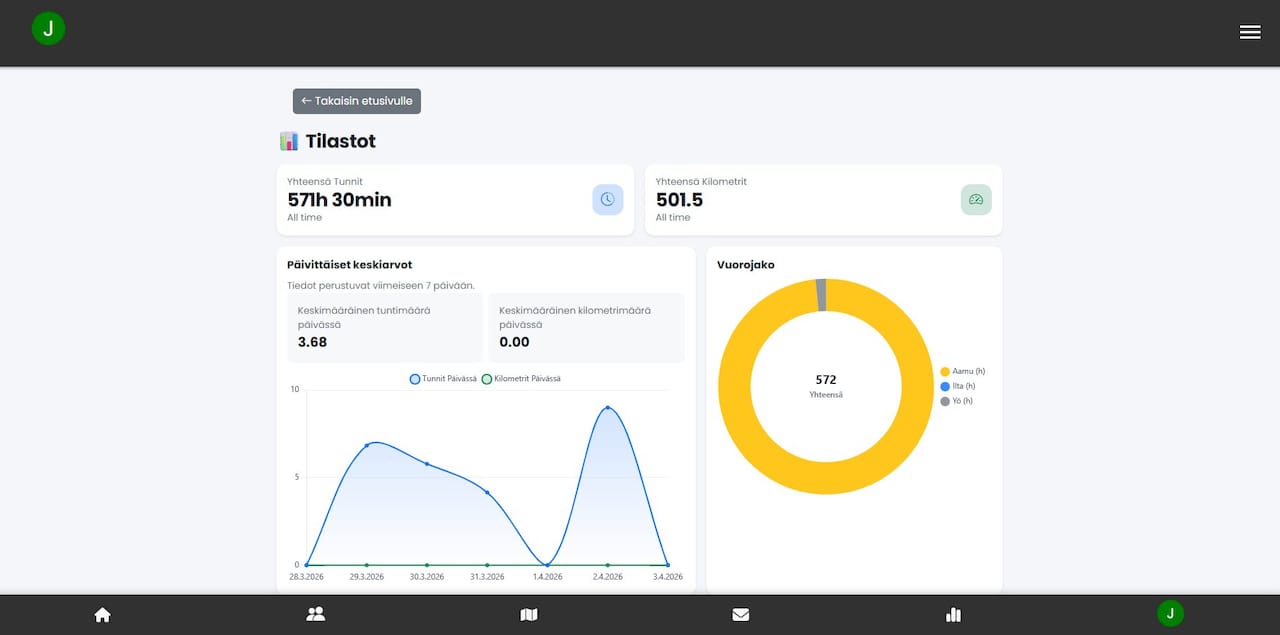
Task: Click the 3.68 average hours value
Action: point(312,342)
